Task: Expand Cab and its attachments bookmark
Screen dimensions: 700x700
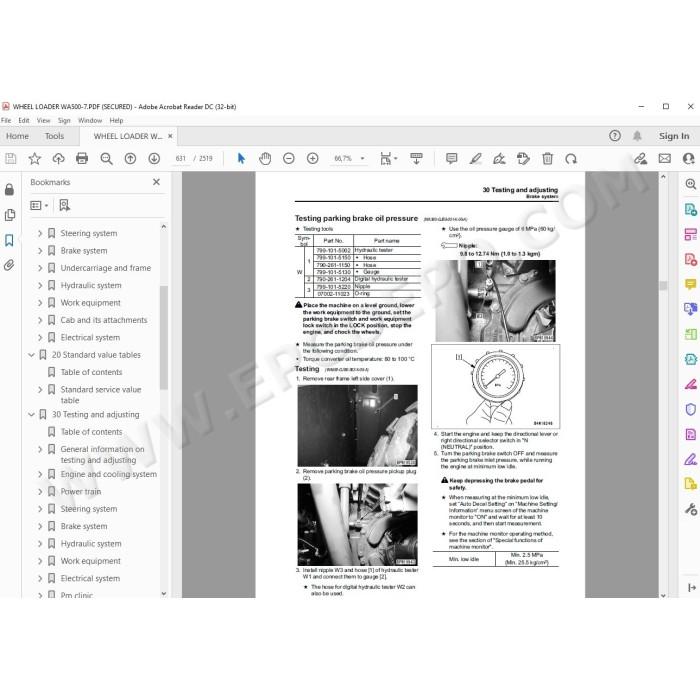Action: (x=40, y=320)
